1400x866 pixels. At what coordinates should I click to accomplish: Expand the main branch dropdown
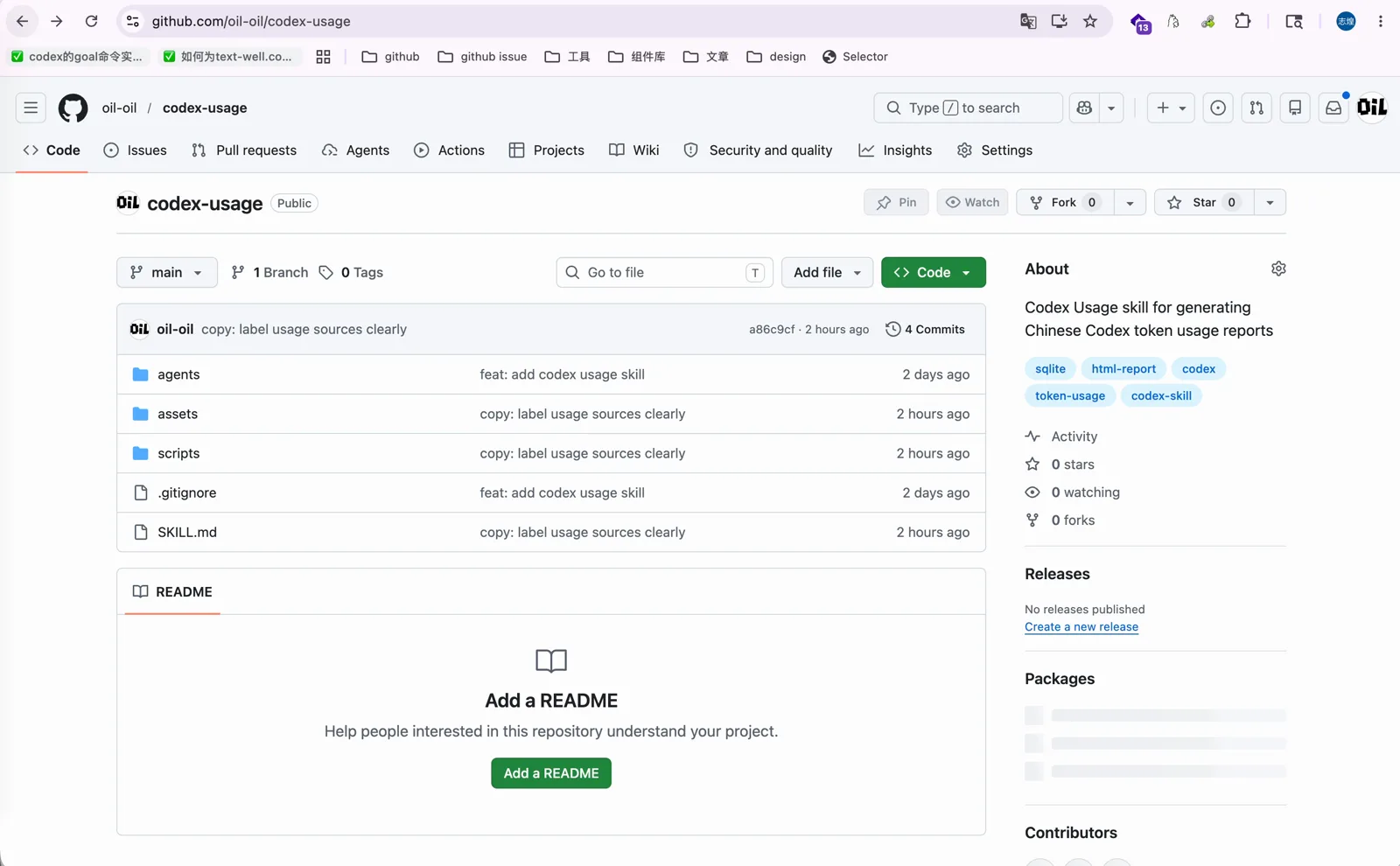(166, 272)
